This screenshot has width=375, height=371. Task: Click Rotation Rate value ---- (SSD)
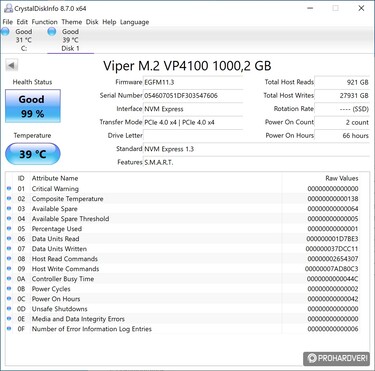tap(342, 109)
